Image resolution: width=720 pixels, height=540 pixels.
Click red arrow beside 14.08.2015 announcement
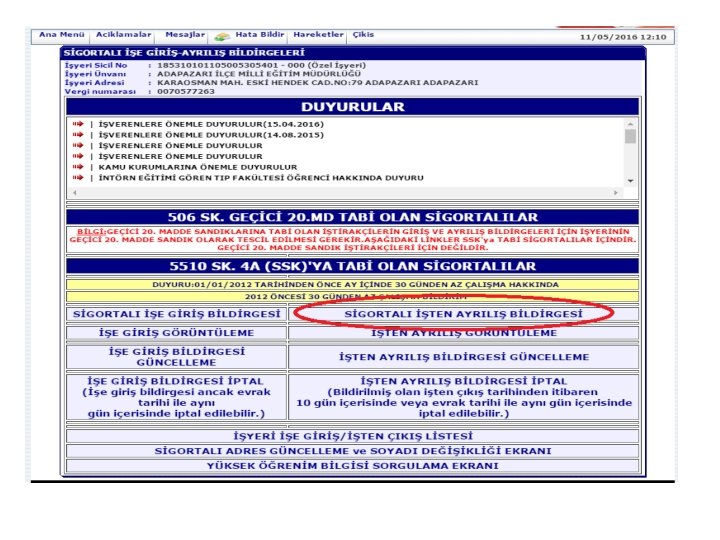point(78,135)
